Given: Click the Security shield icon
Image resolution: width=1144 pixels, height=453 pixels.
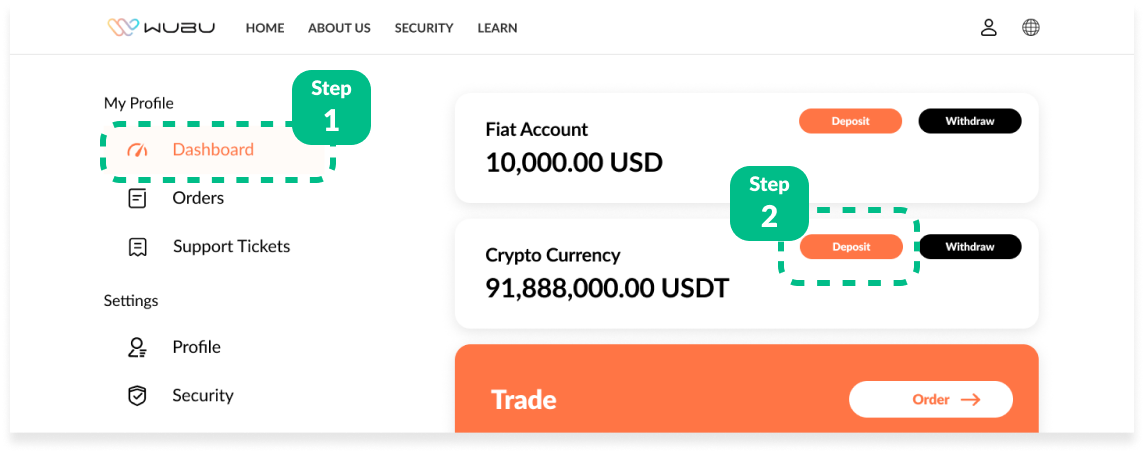Looking at the screenshot, I should point(137,396).
